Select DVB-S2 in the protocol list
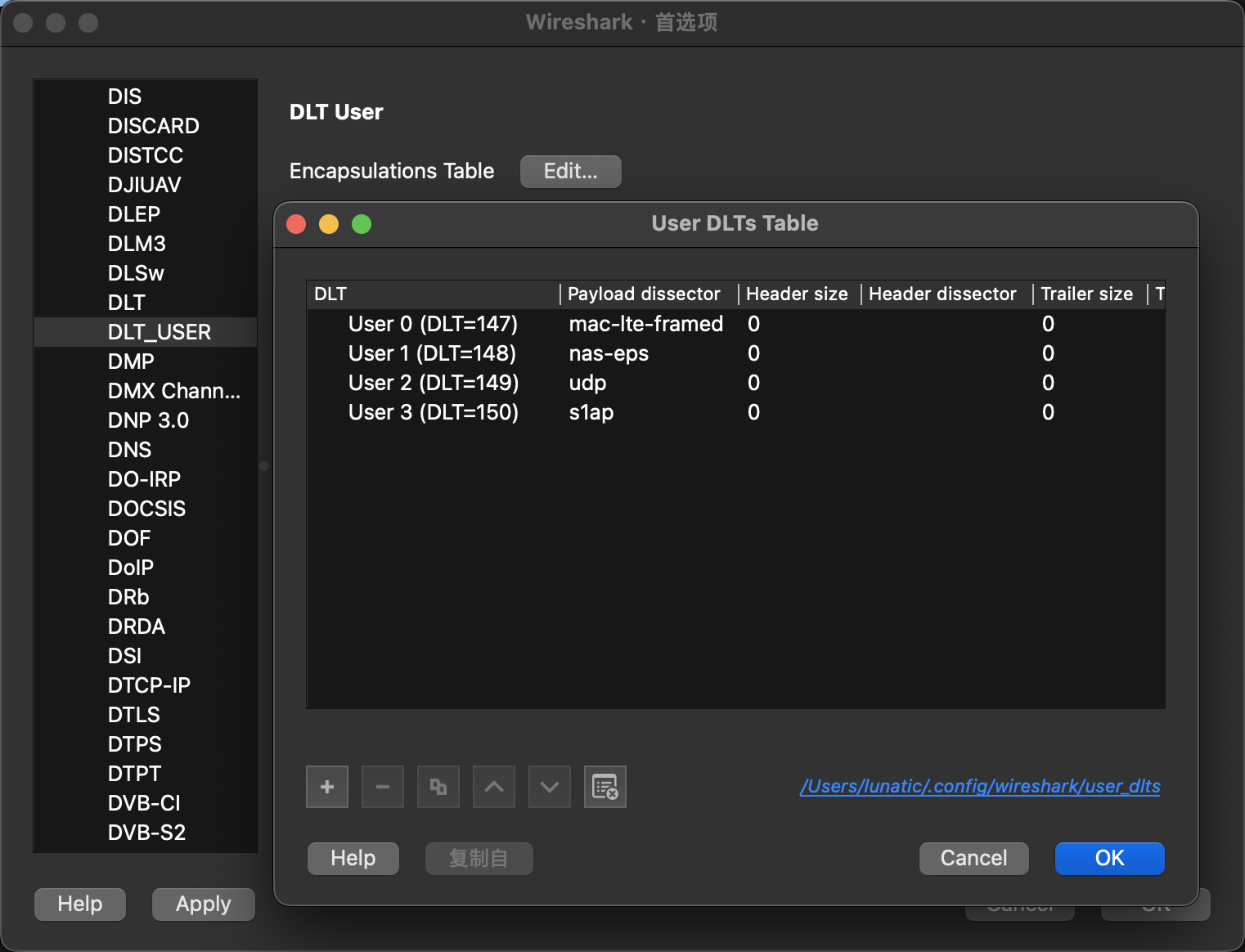This screenshot has height=952, width=1245. (146, 833)
